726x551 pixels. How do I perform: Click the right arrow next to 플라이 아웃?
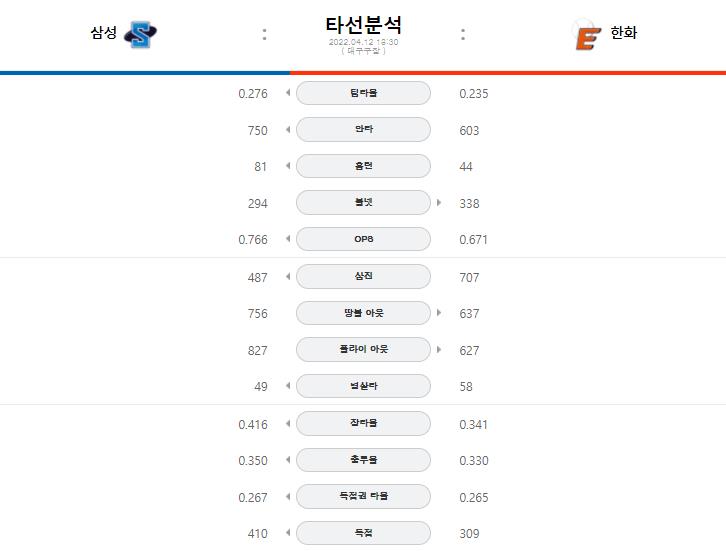click(x=439, y=349)
